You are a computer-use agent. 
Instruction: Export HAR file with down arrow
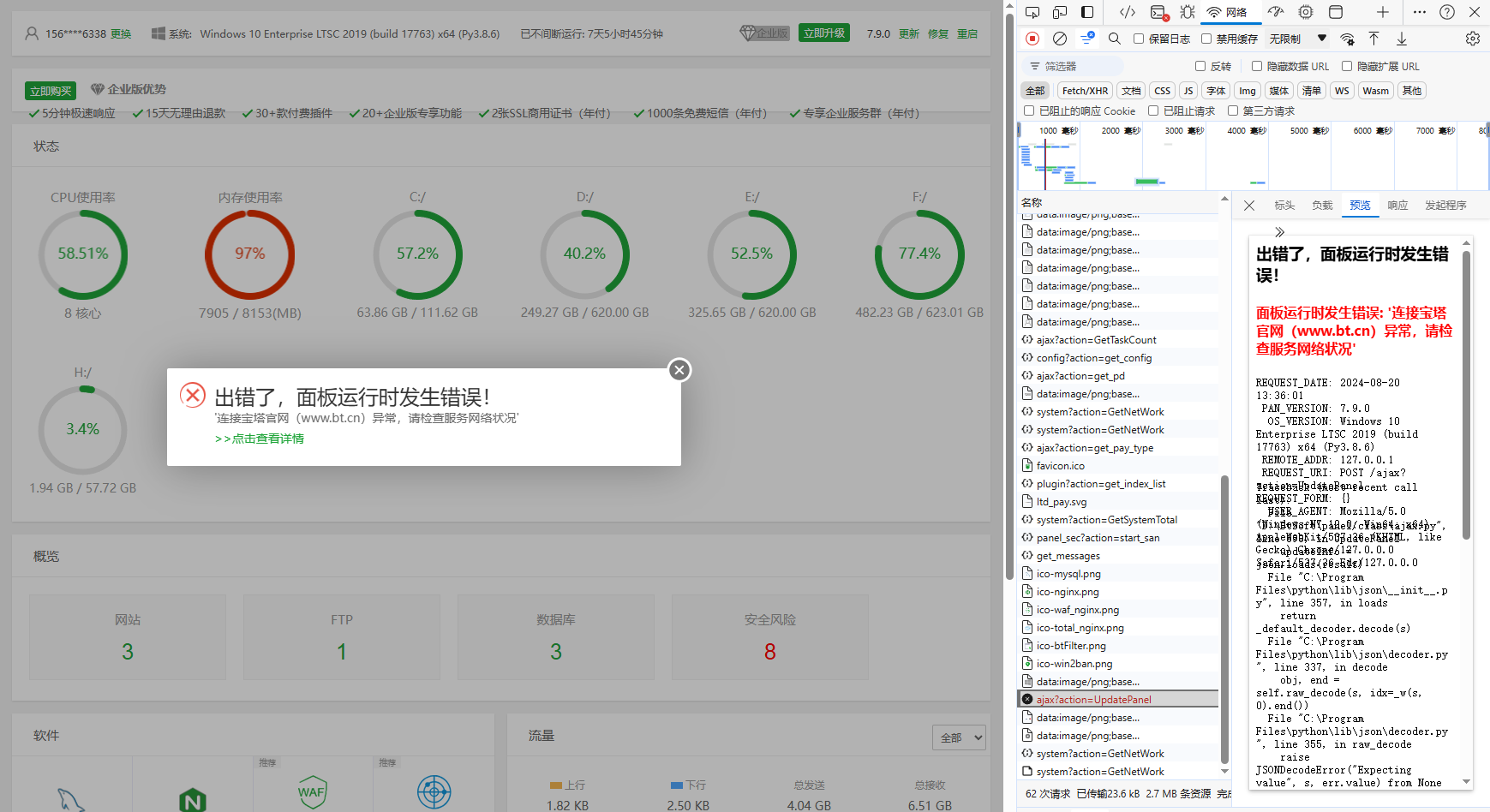coord(1402,39)
